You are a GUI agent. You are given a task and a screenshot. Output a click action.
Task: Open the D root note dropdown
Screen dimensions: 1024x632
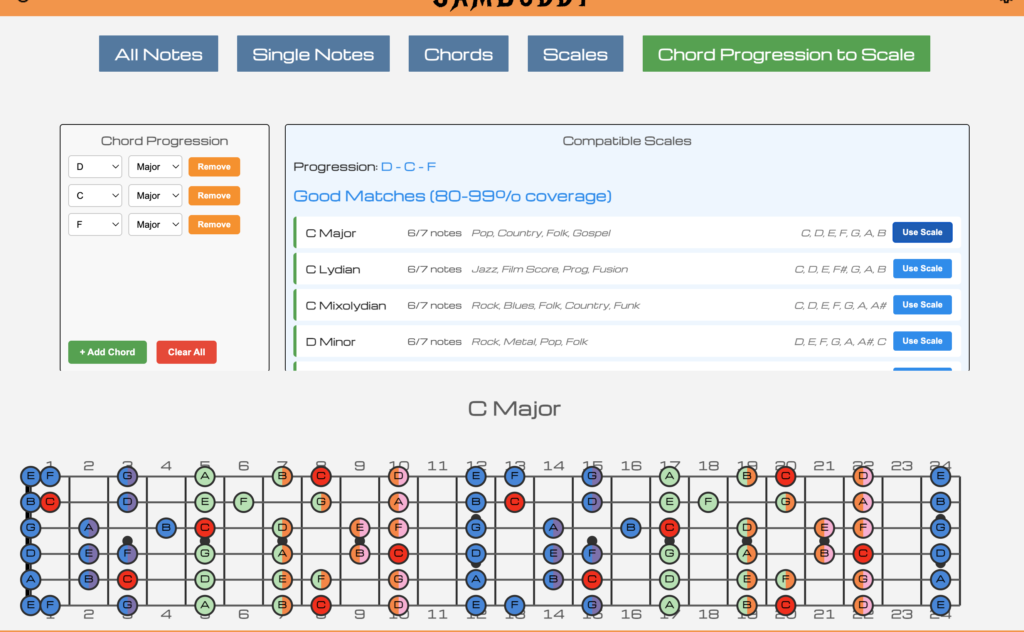click(x=95, y=166)
